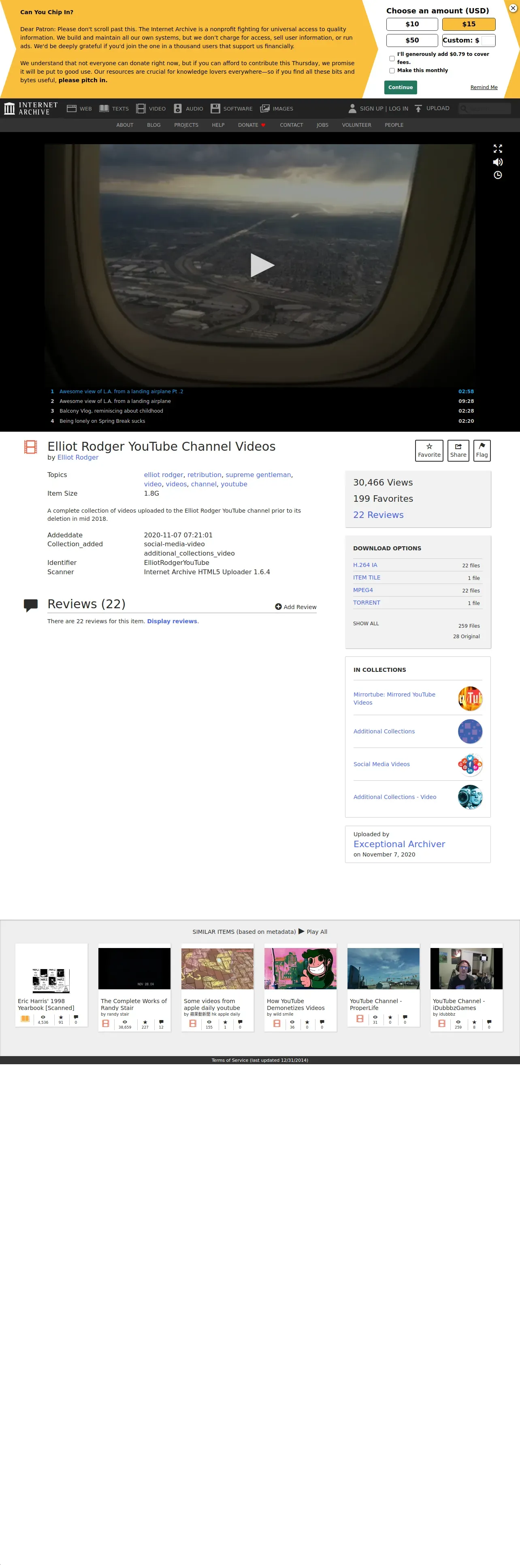Open the Web section icon

coord(71,109)
